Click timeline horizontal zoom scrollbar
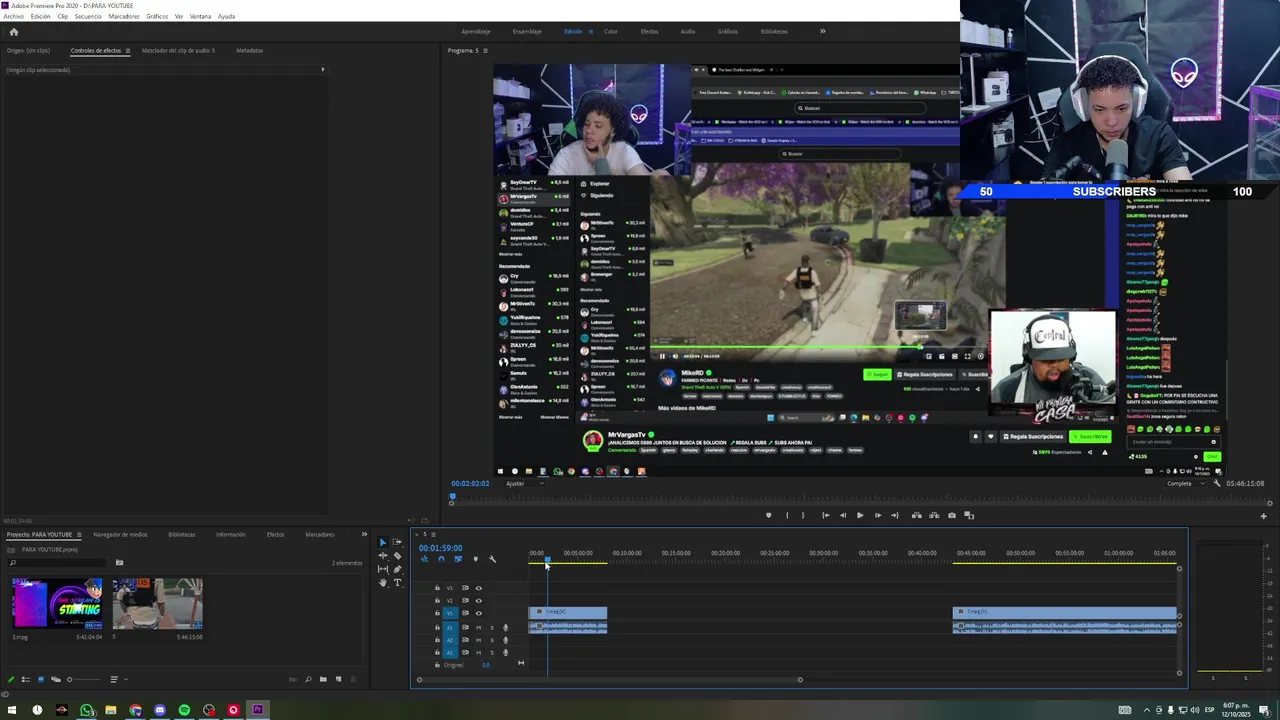Viewport: 1280px width, 720px height. click(x=609, y=680)
